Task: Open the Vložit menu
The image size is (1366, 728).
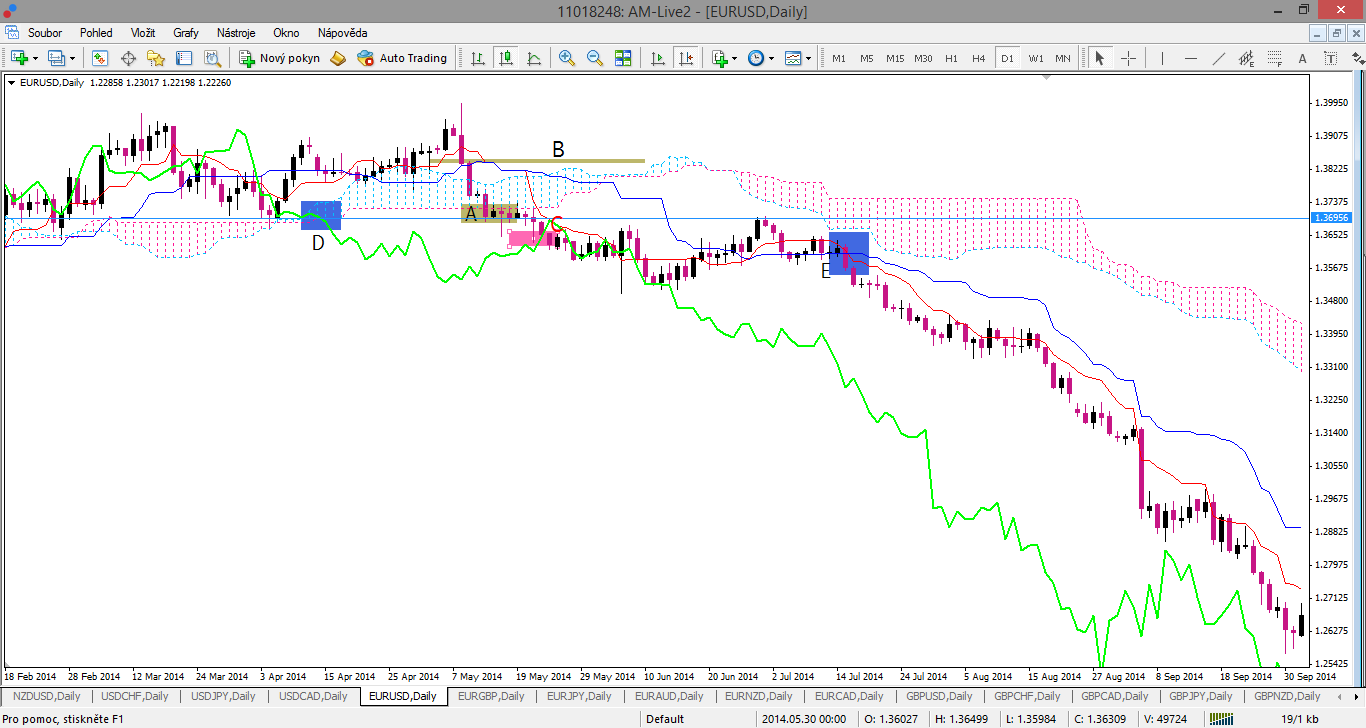Action: 142,33
